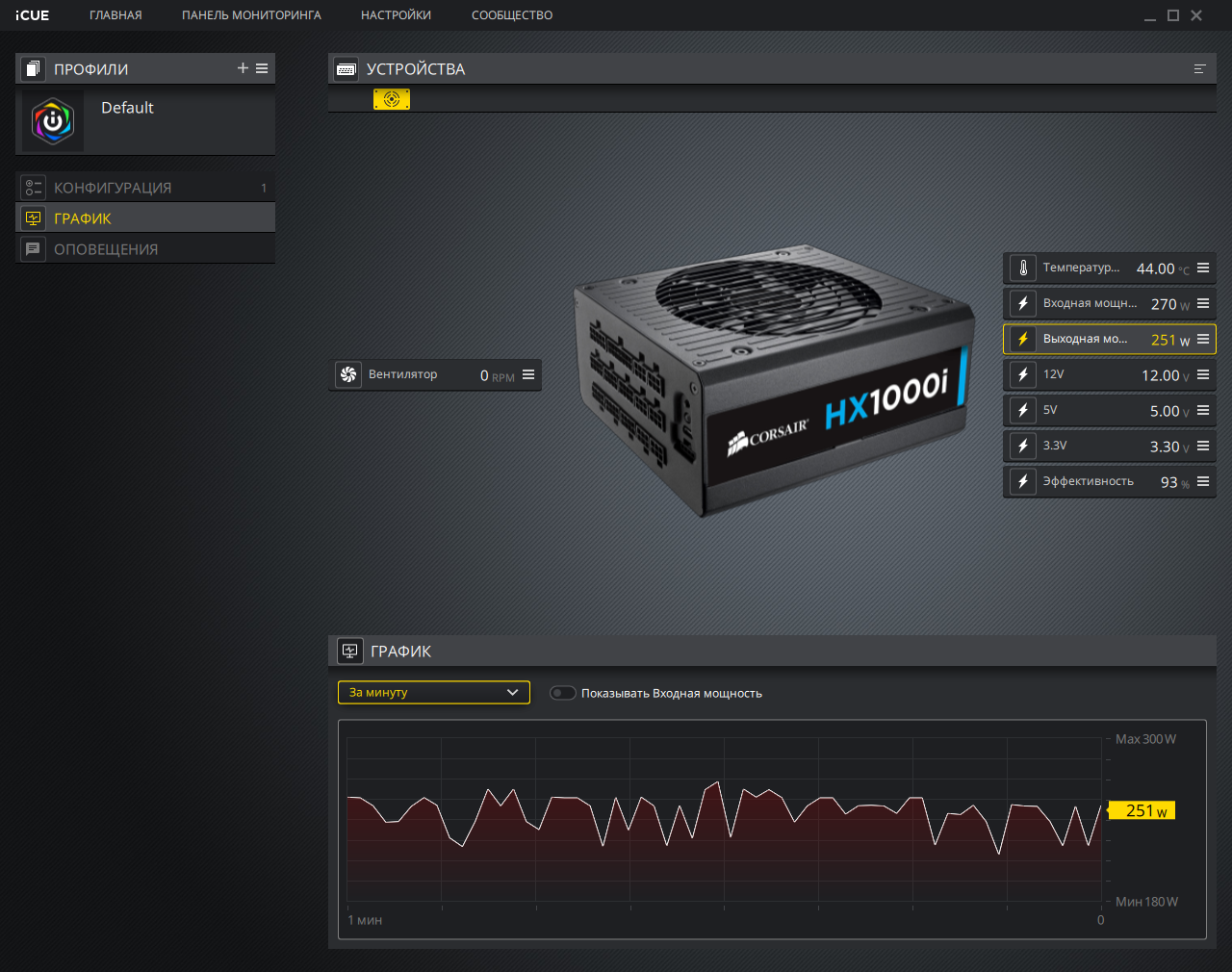
Task: Click the 5V lightning icon
Action: [1023, 410]
